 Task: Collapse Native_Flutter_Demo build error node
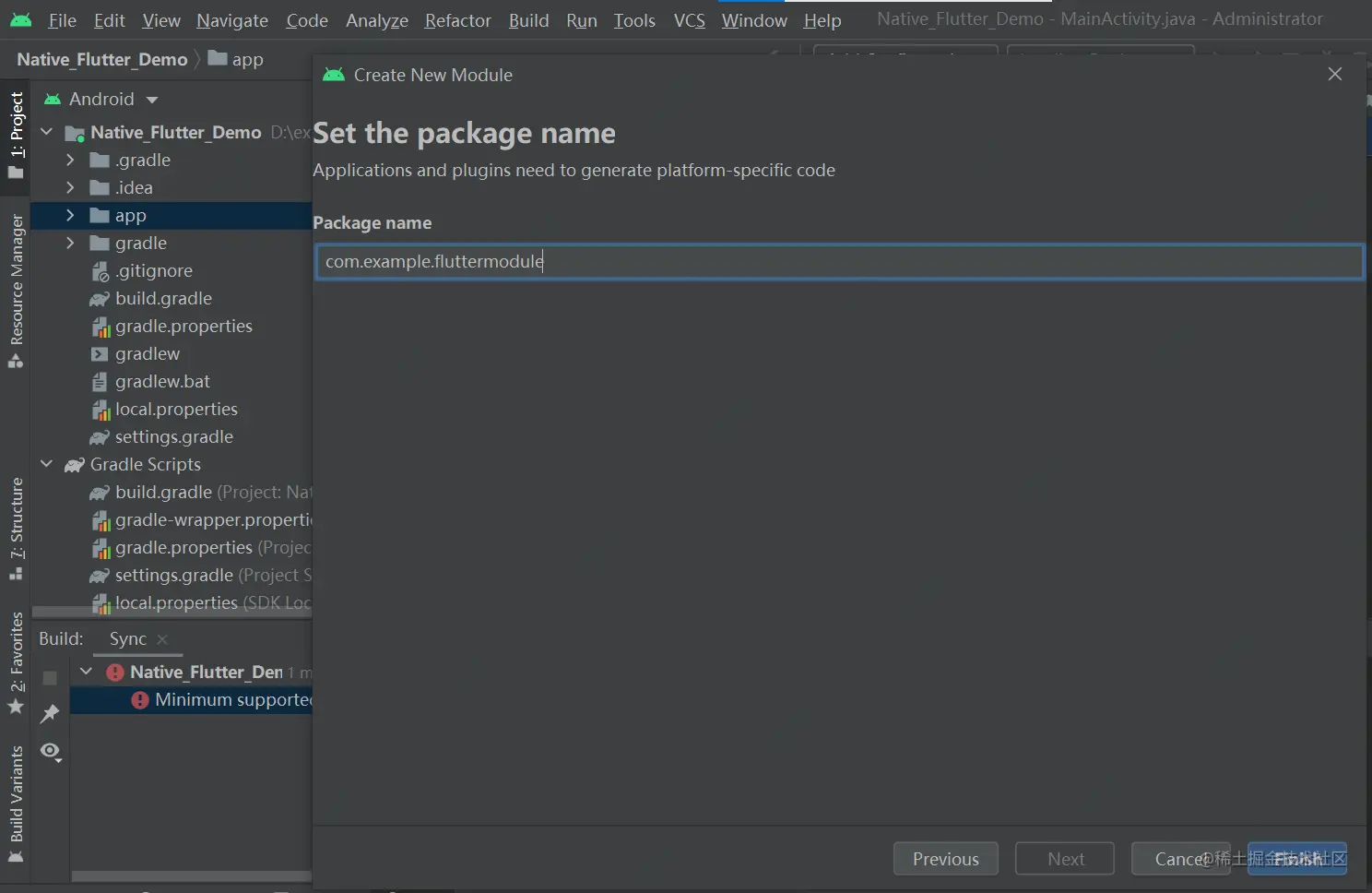click(x=86, y=672)
